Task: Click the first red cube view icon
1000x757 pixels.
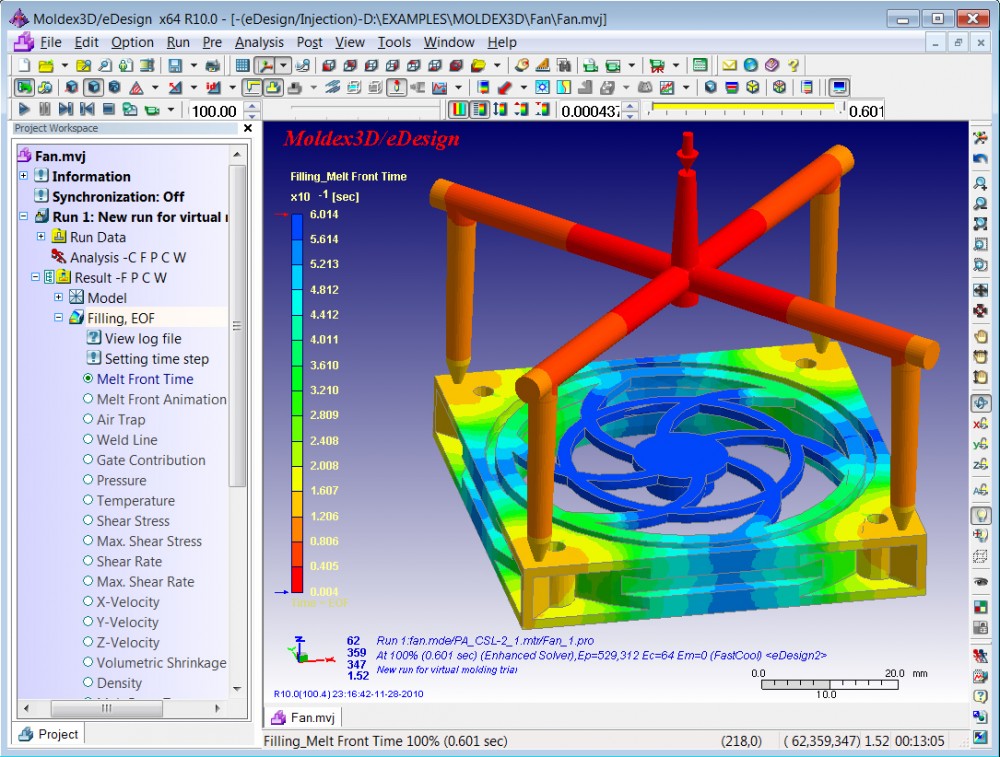Action: (329, 65)
